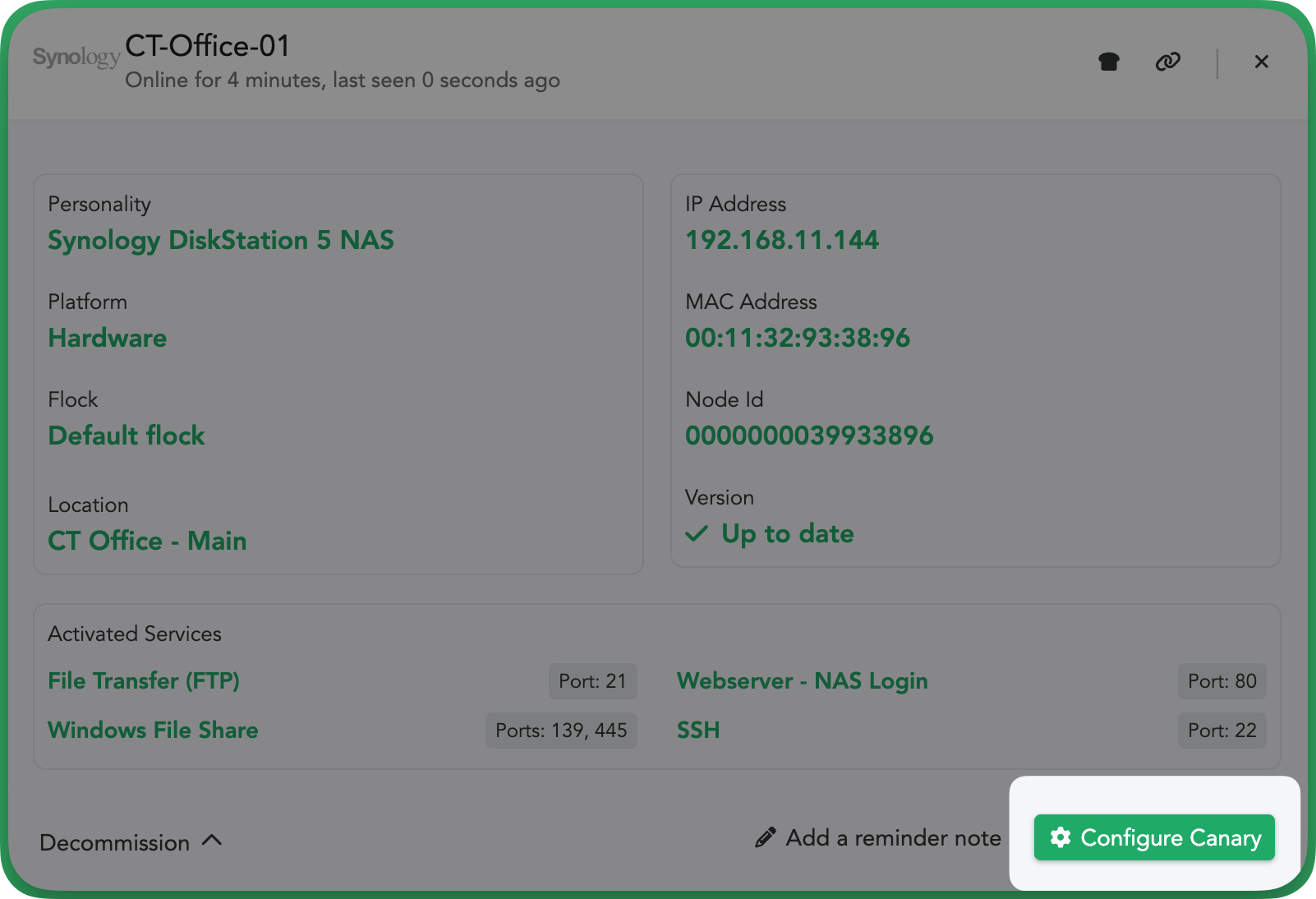Click the Port: 22 badge
Image resolution: width=1316 pixels, height=899 pixels.
pos(1222,731)
